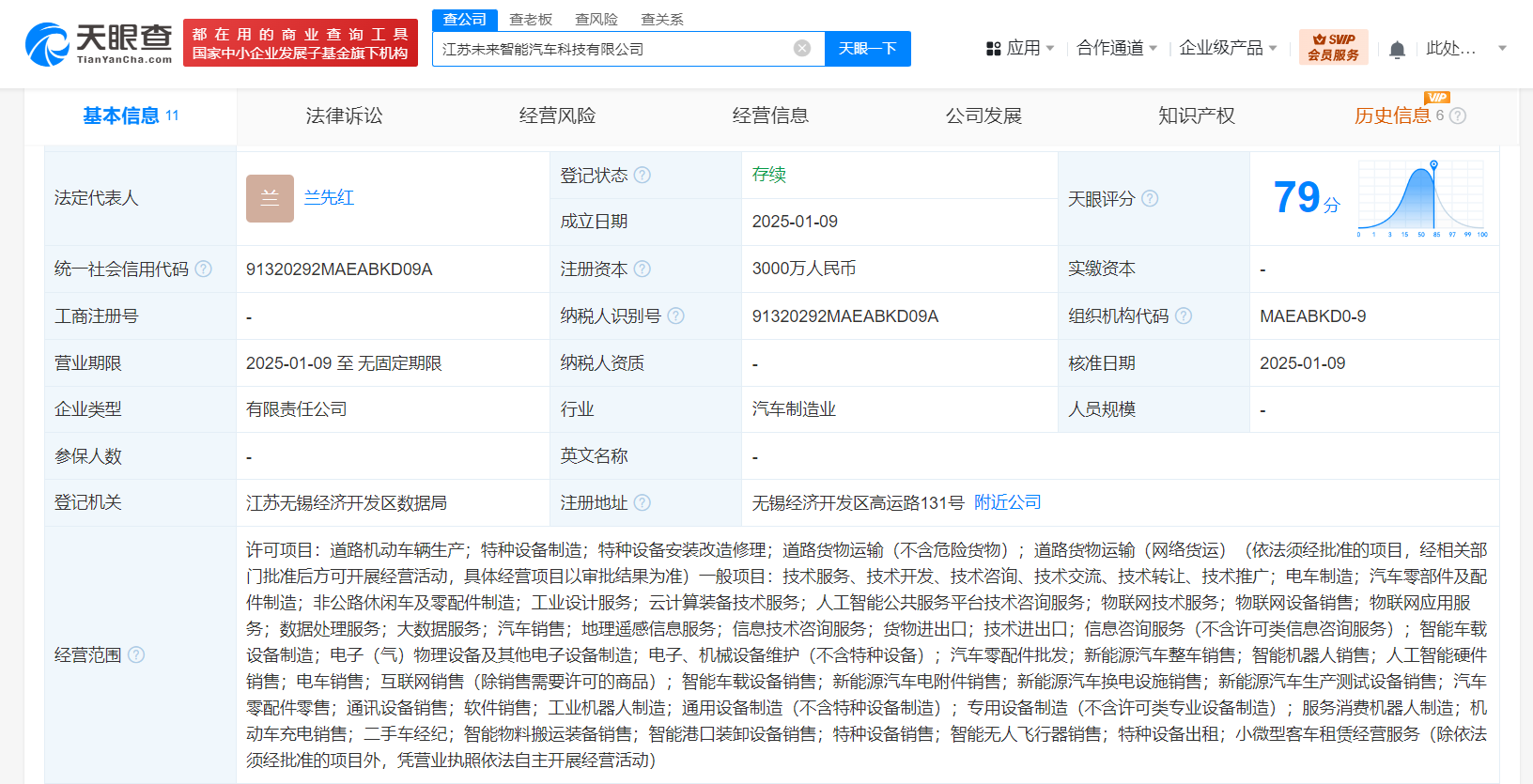1533x784 pixels.
Task: Expand the 企业级产品 dropdown
Action: (1228, 48)
